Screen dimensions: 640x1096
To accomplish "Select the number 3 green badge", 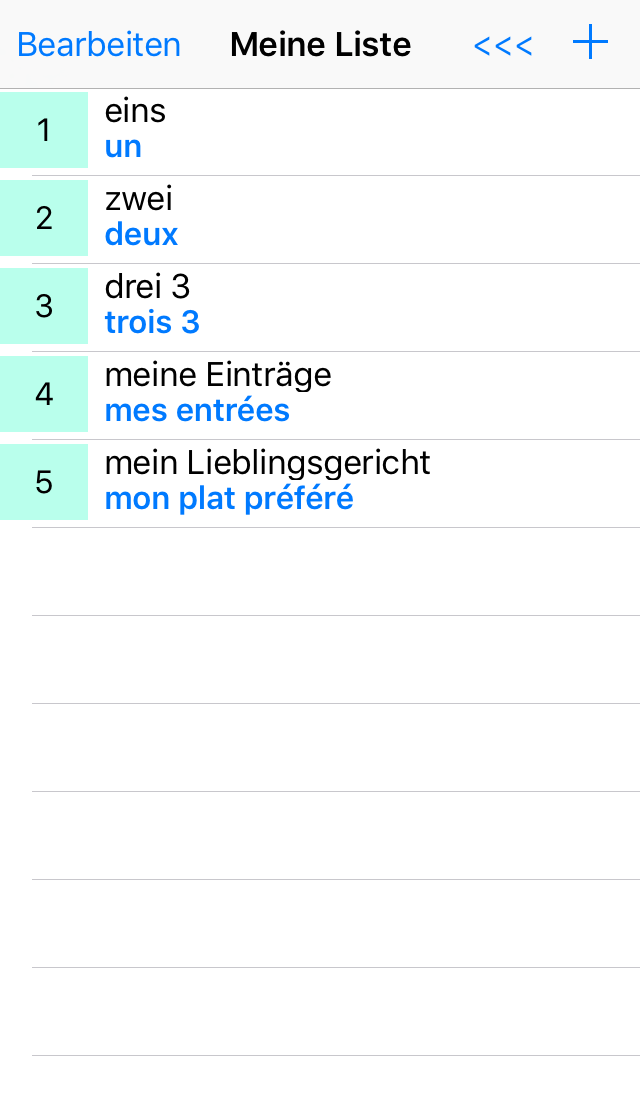I will coord(44,306).
